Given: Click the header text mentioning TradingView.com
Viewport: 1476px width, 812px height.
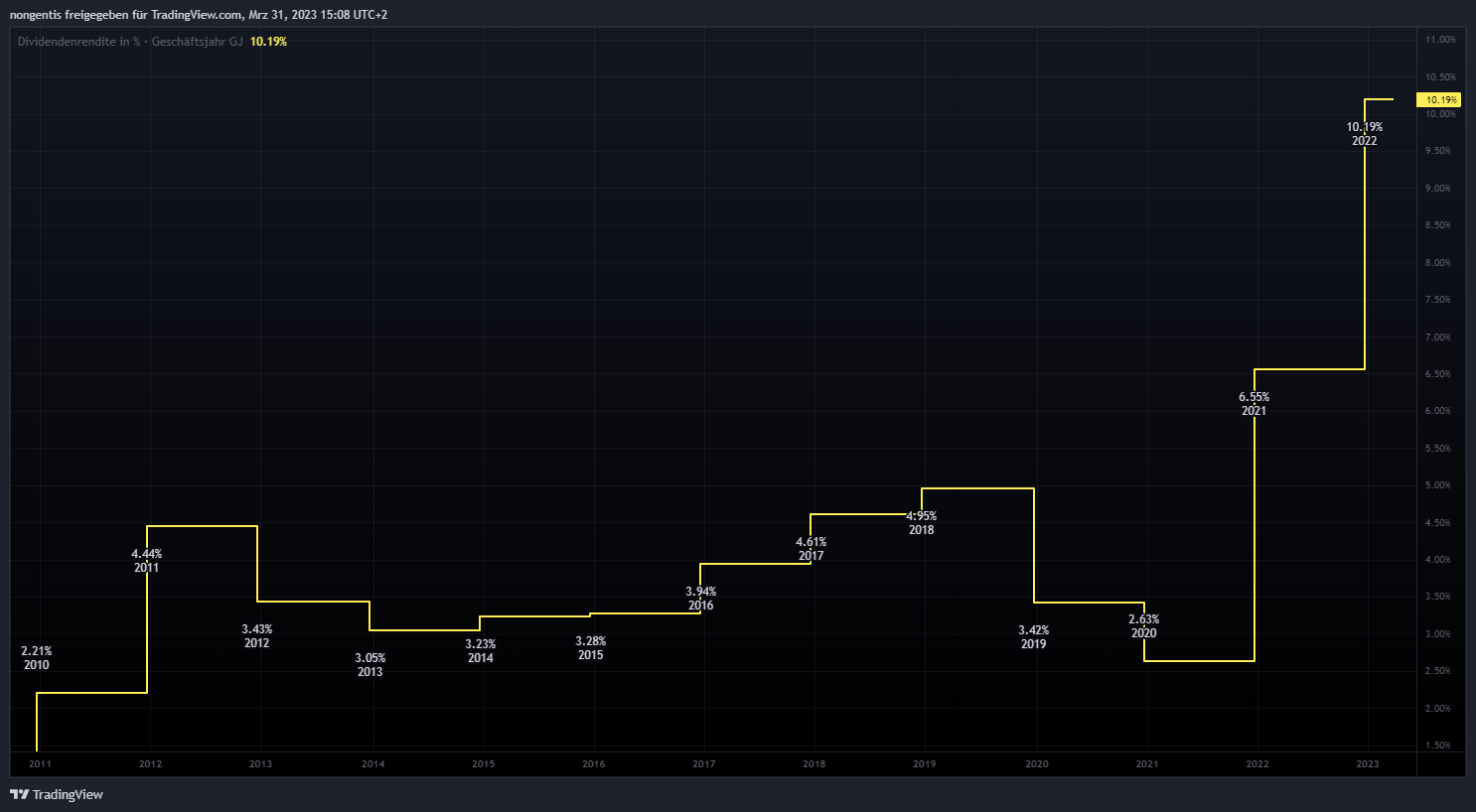Looking at the screenshot, I should click(x=199, y=15).
